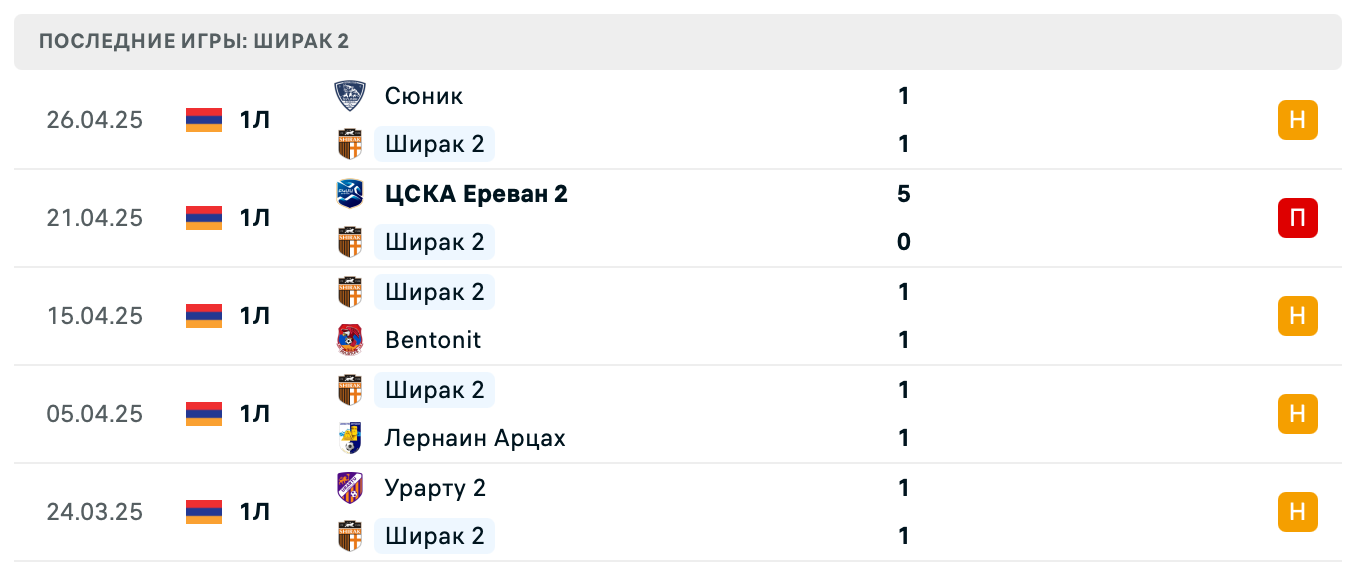1356x578 pixels.
Task: Click Armenian flag in the 24.03.25 row
Action: point(204,512)
